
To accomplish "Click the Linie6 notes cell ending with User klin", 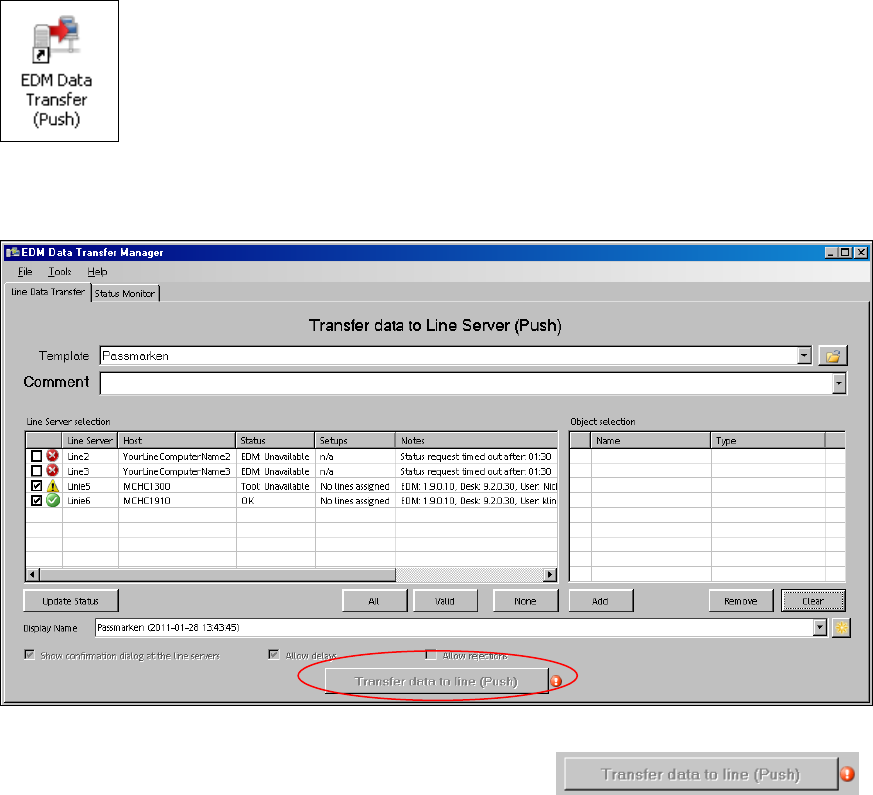I will 477,500.
